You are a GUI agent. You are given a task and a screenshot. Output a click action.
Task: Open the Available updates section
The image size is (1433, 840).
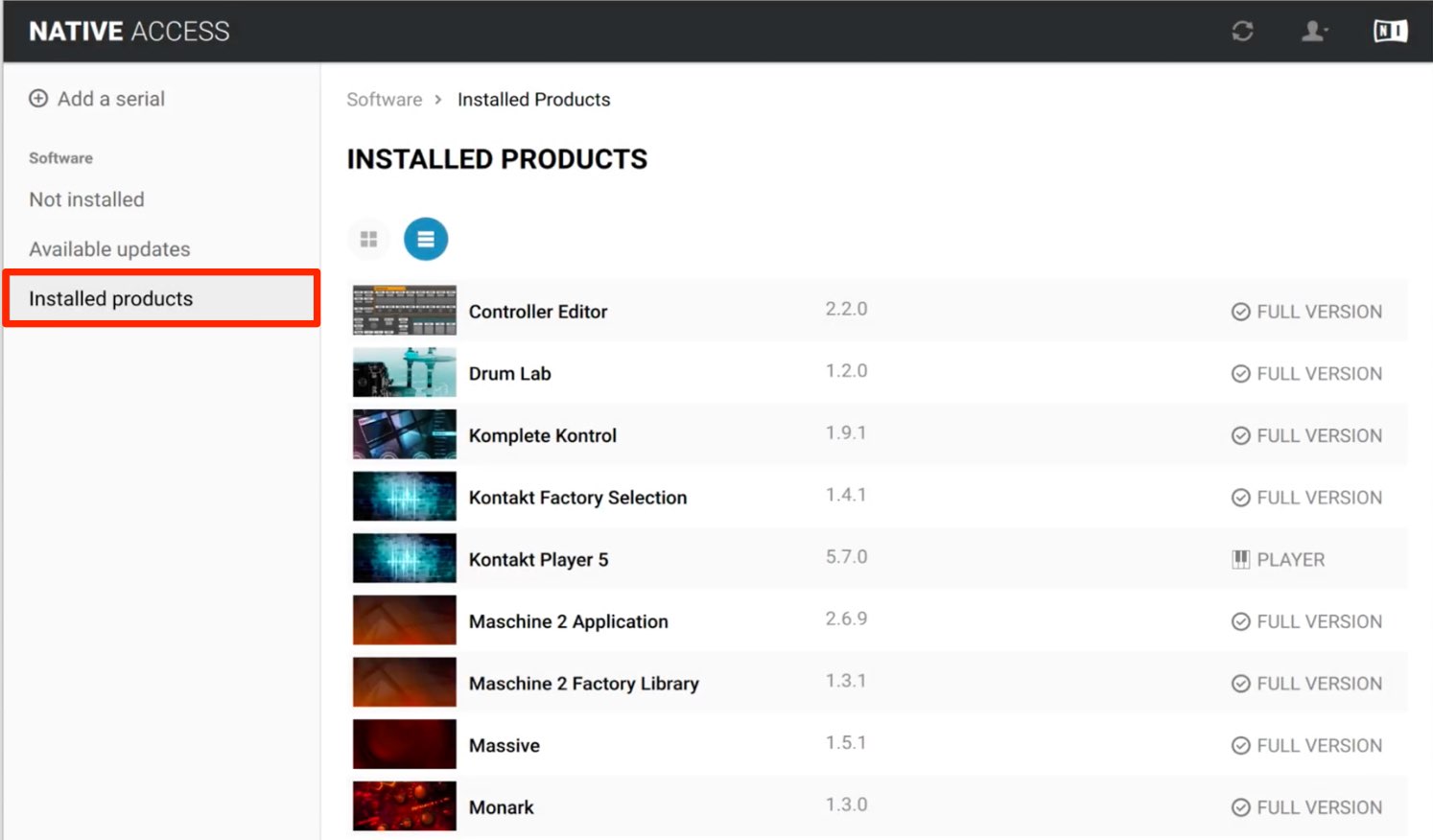[x=109, y=249]
